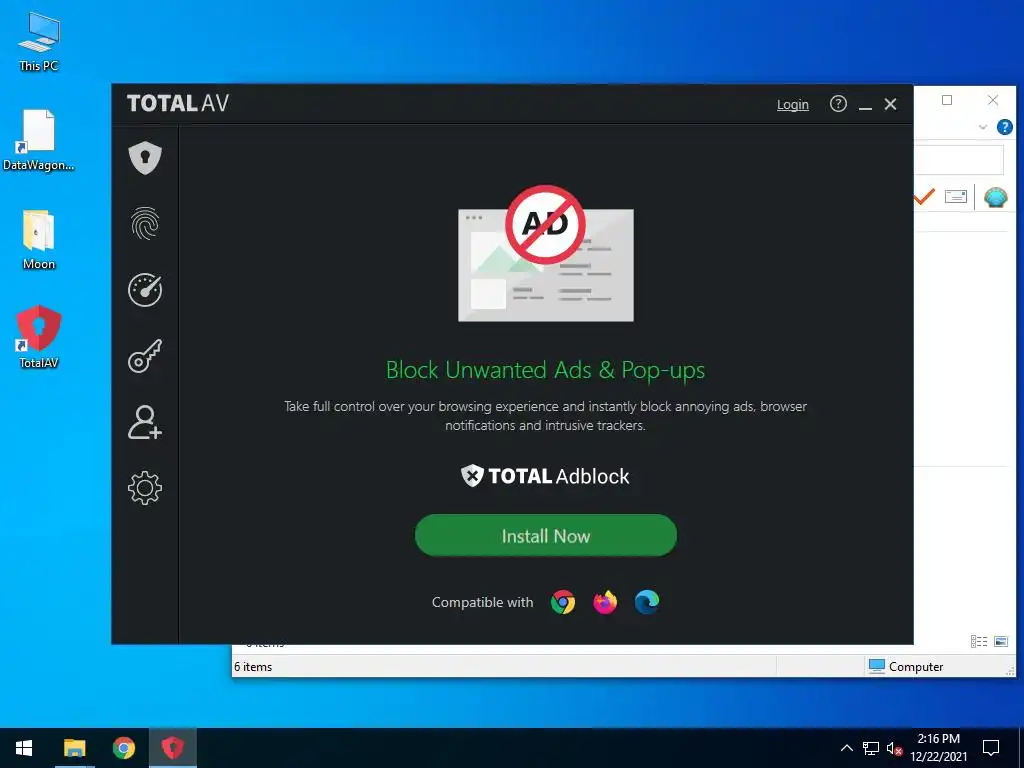The image size is (1024, 768).
Task: Open the taskbar clock and date
Action: [938, 748]
